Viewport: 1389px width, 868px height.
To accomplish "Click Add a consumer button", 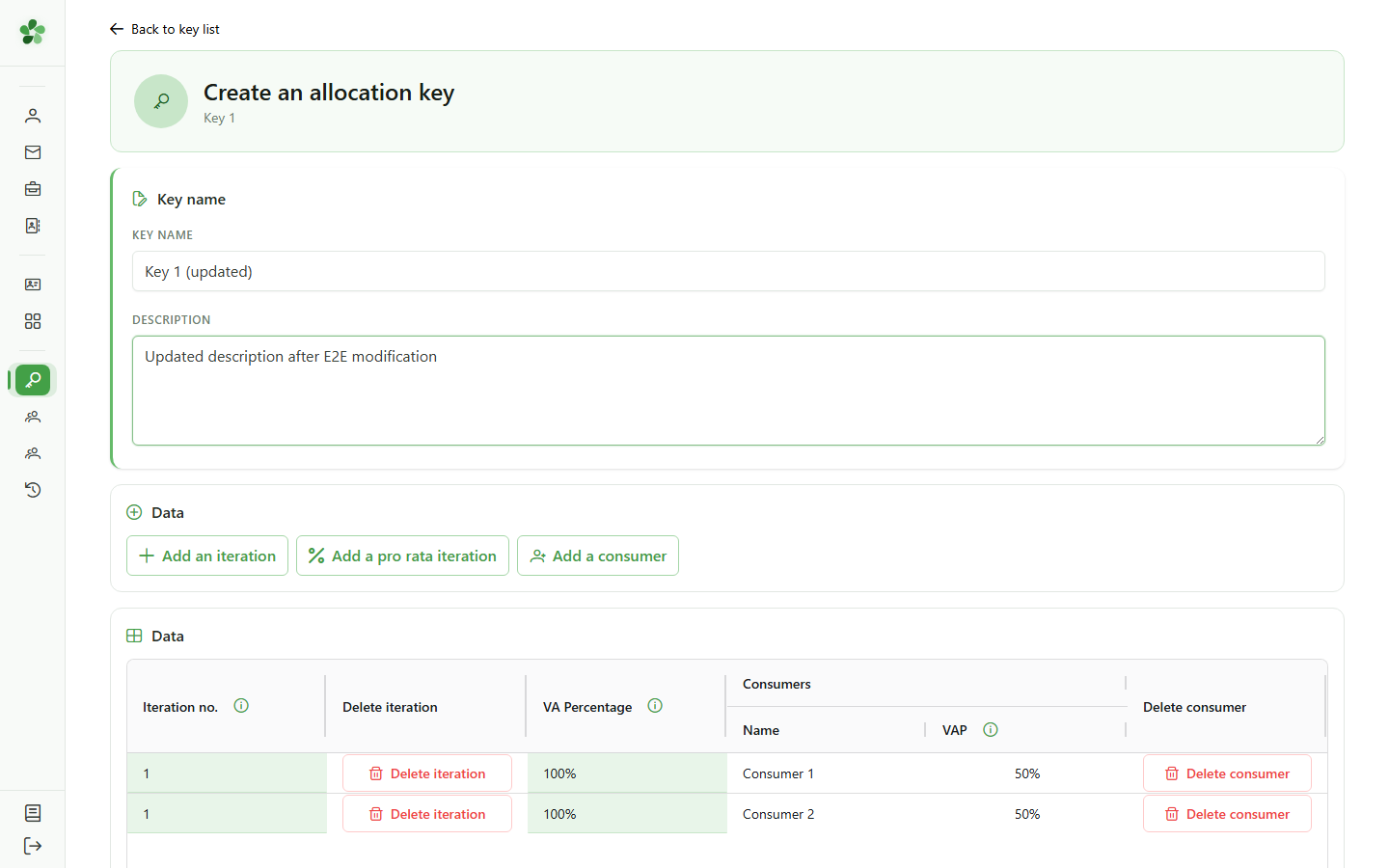I will [x=598, y=556].
